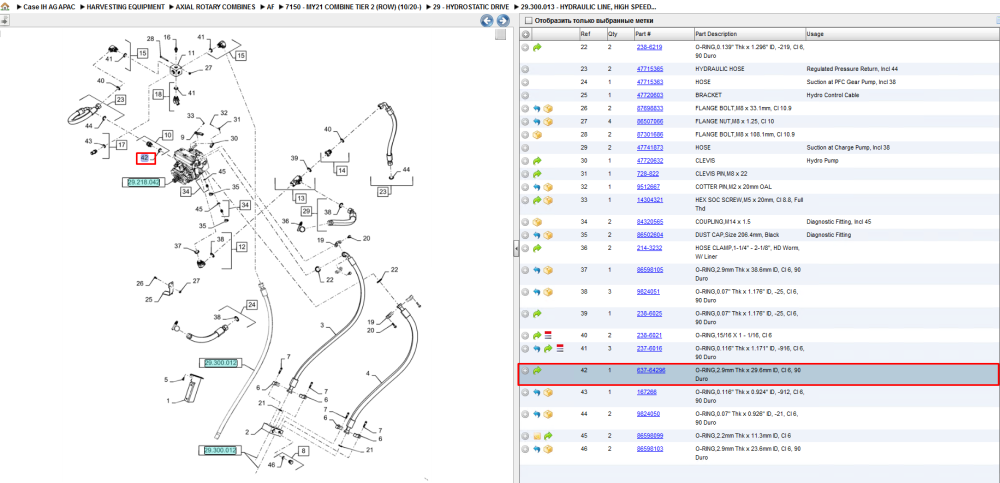Click the blue arrow icon for ref 38

[537, 292]
